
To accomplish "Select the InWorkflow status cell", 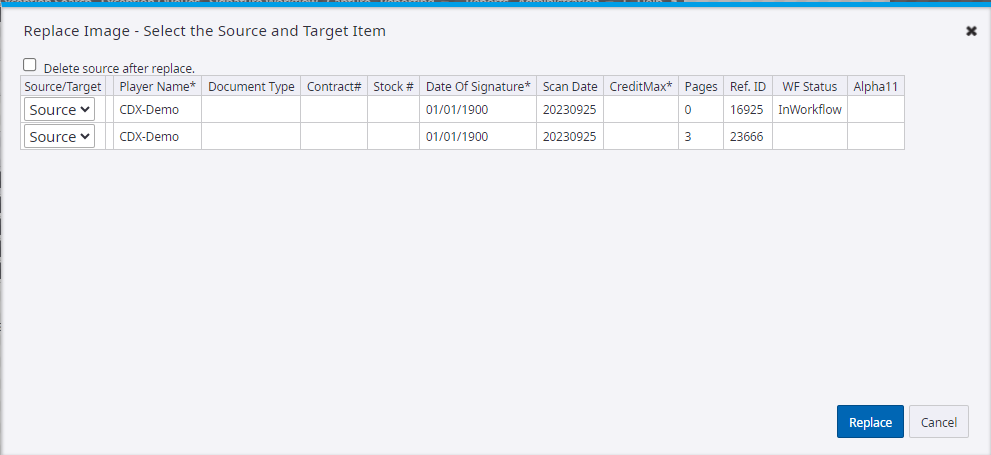I will pyautogui.click(x=810, y=109).
